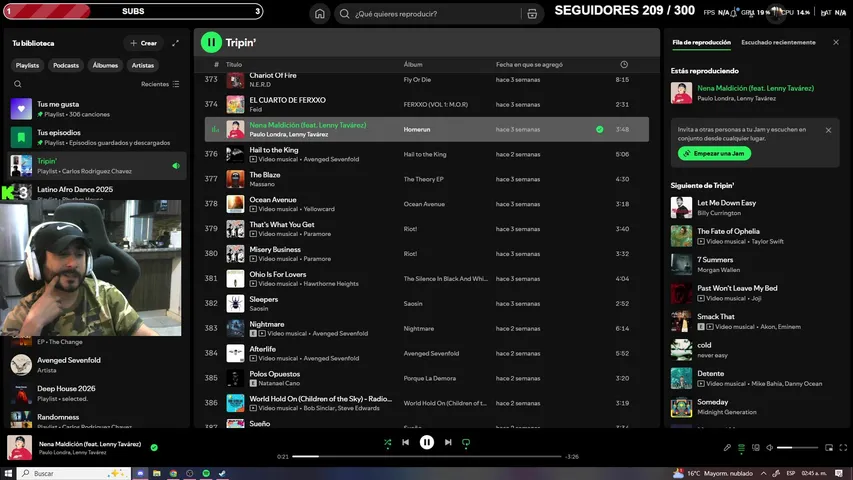Filter library by Podcasts
This screenshot has height=480, width=853.
coord(66,65)
